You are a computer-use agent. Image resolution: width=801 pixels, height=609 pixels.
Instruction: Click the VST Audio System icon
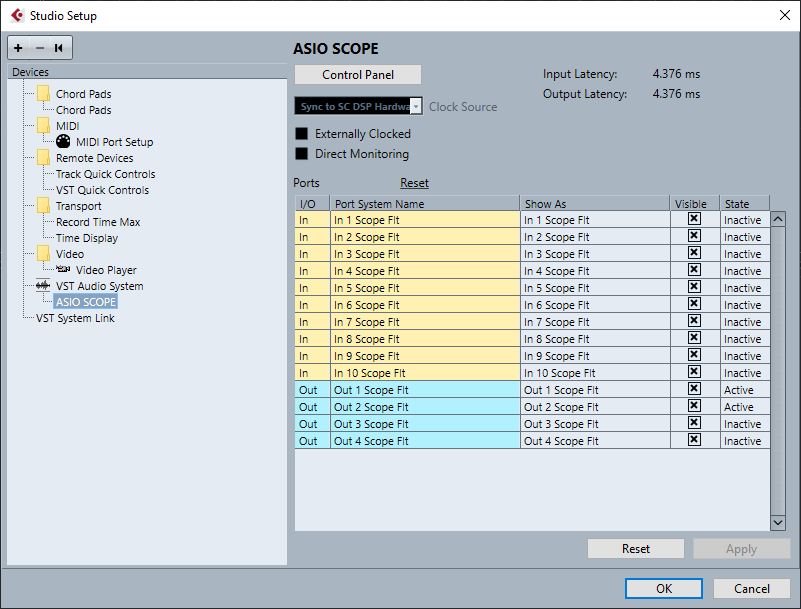(x=43, y=286)
